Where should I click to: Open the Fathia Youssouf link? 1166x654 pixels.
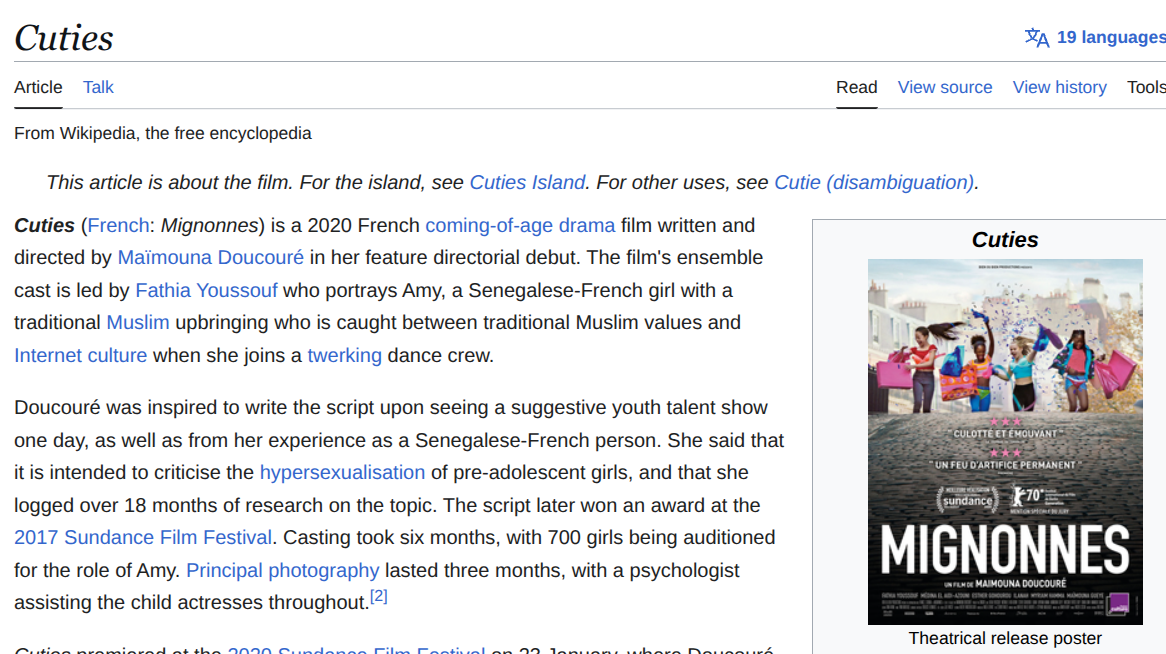coord(206,290)
